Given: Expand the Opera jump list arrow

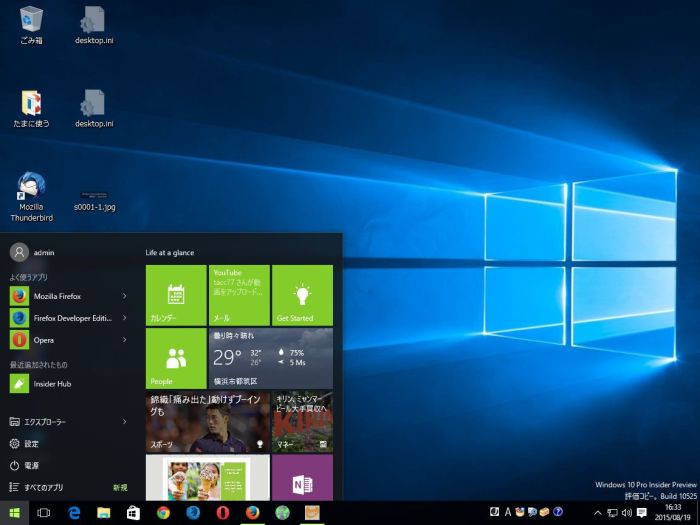Looking at the screenshot, I should (124, 340).
